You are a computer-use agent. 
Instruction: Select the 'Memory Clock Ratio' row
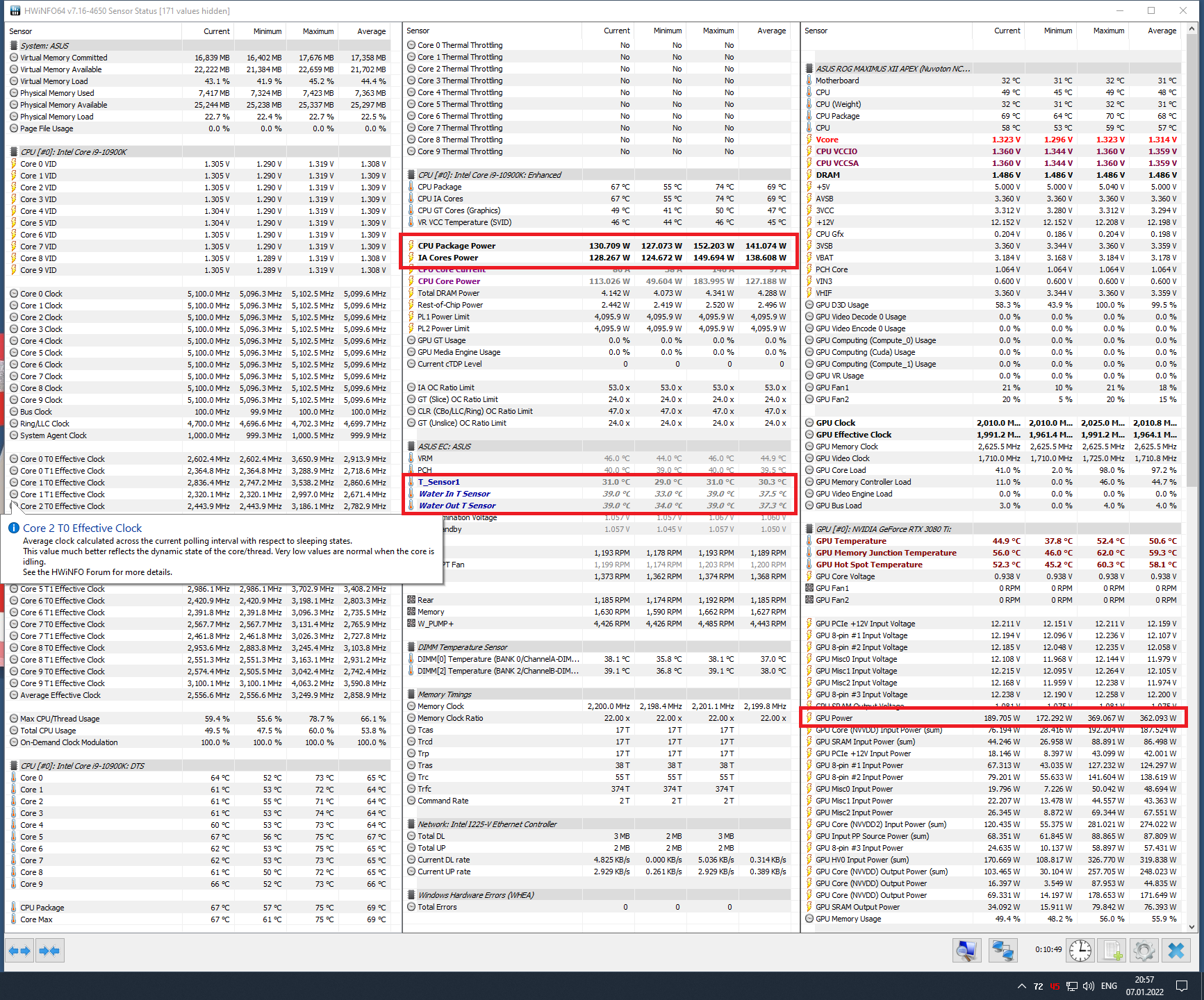[x=597, y=718]
